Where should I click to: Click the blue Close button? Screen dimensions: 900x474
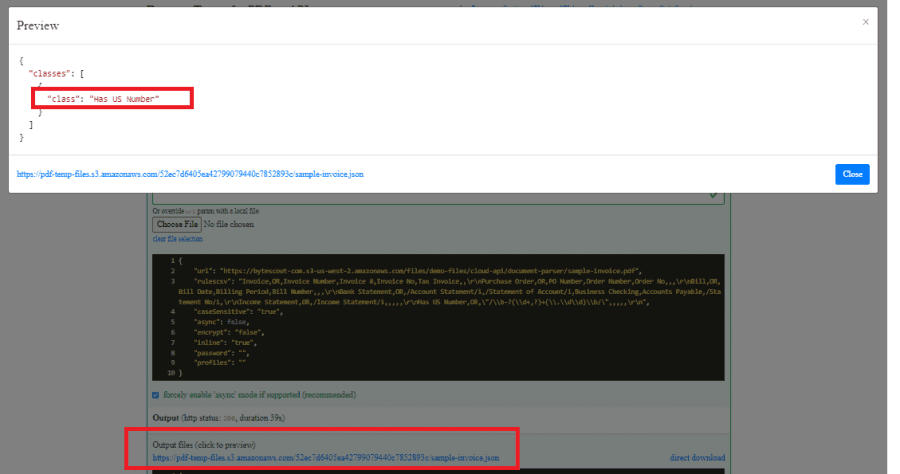(852, 174)
